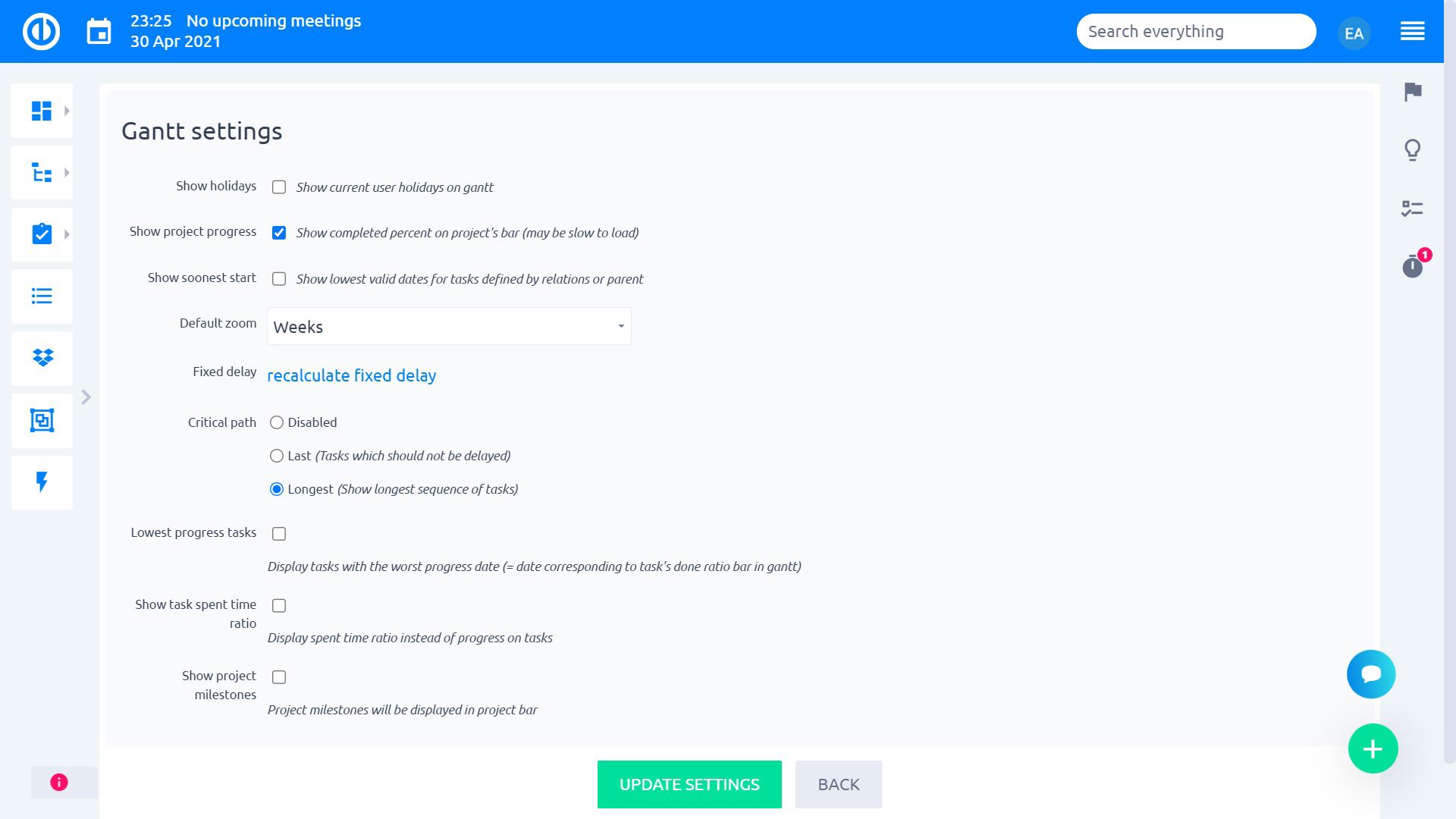Expand the dashboard sidebar item arrow
This screenshot has height=819, width=1456.
[x=67, y=111]
